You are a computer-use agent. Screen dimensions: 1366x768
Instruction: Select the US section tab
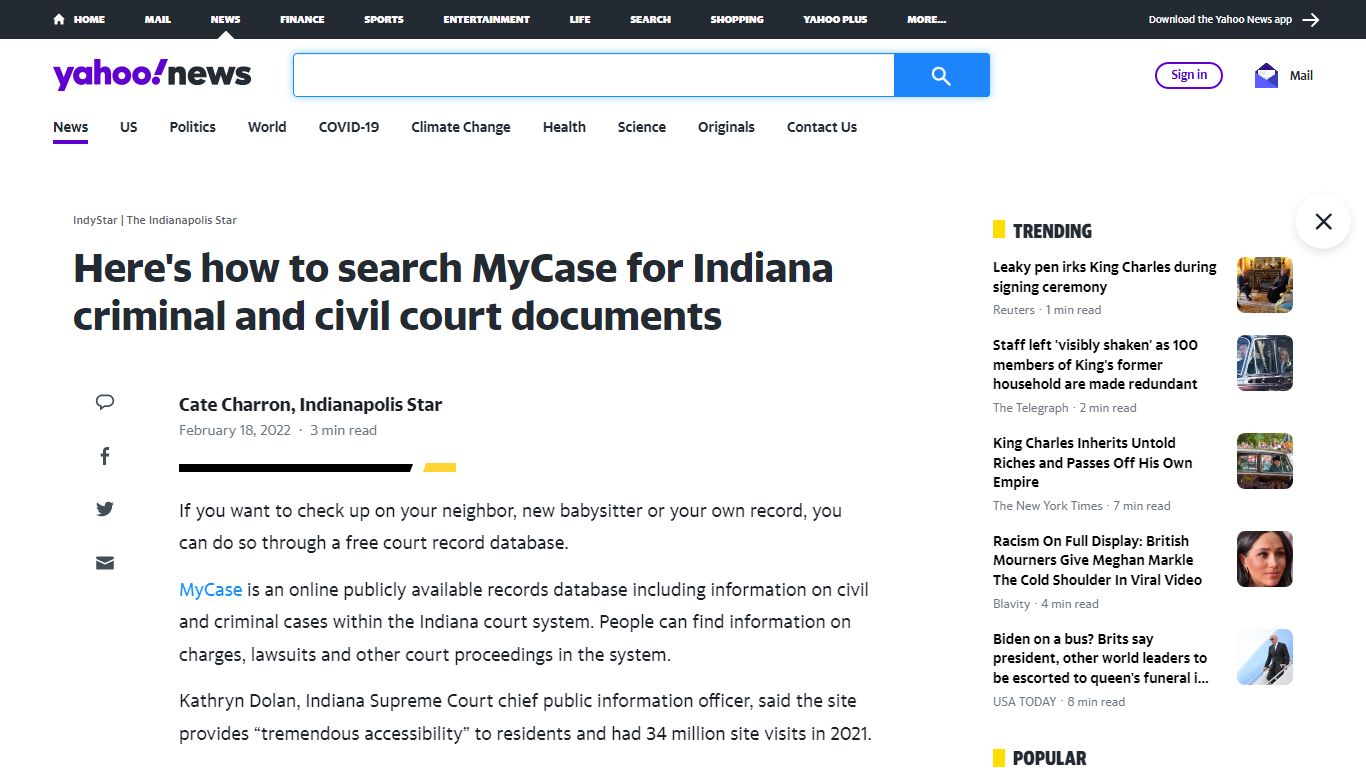[x=129, y=127]
